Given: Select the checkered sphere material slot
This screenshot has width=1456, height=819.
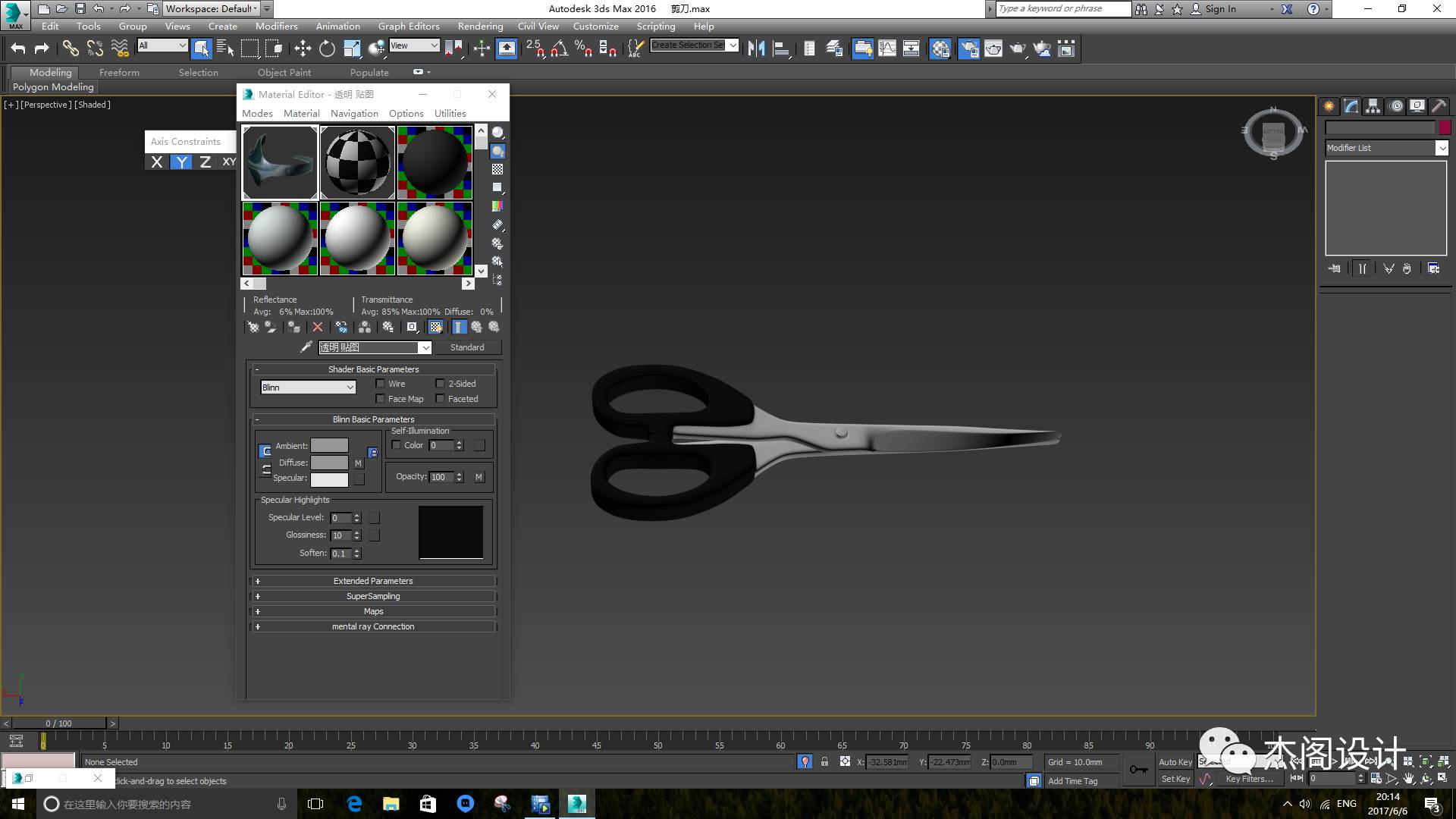Looking at the screenshot, I should (x=357, y=162).
